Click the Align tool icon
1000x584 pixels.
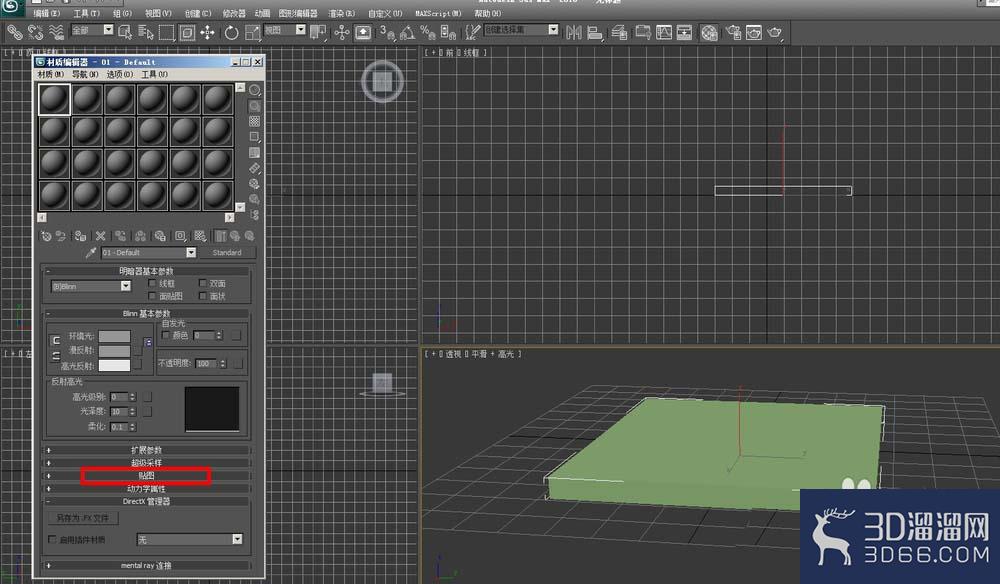594,33
